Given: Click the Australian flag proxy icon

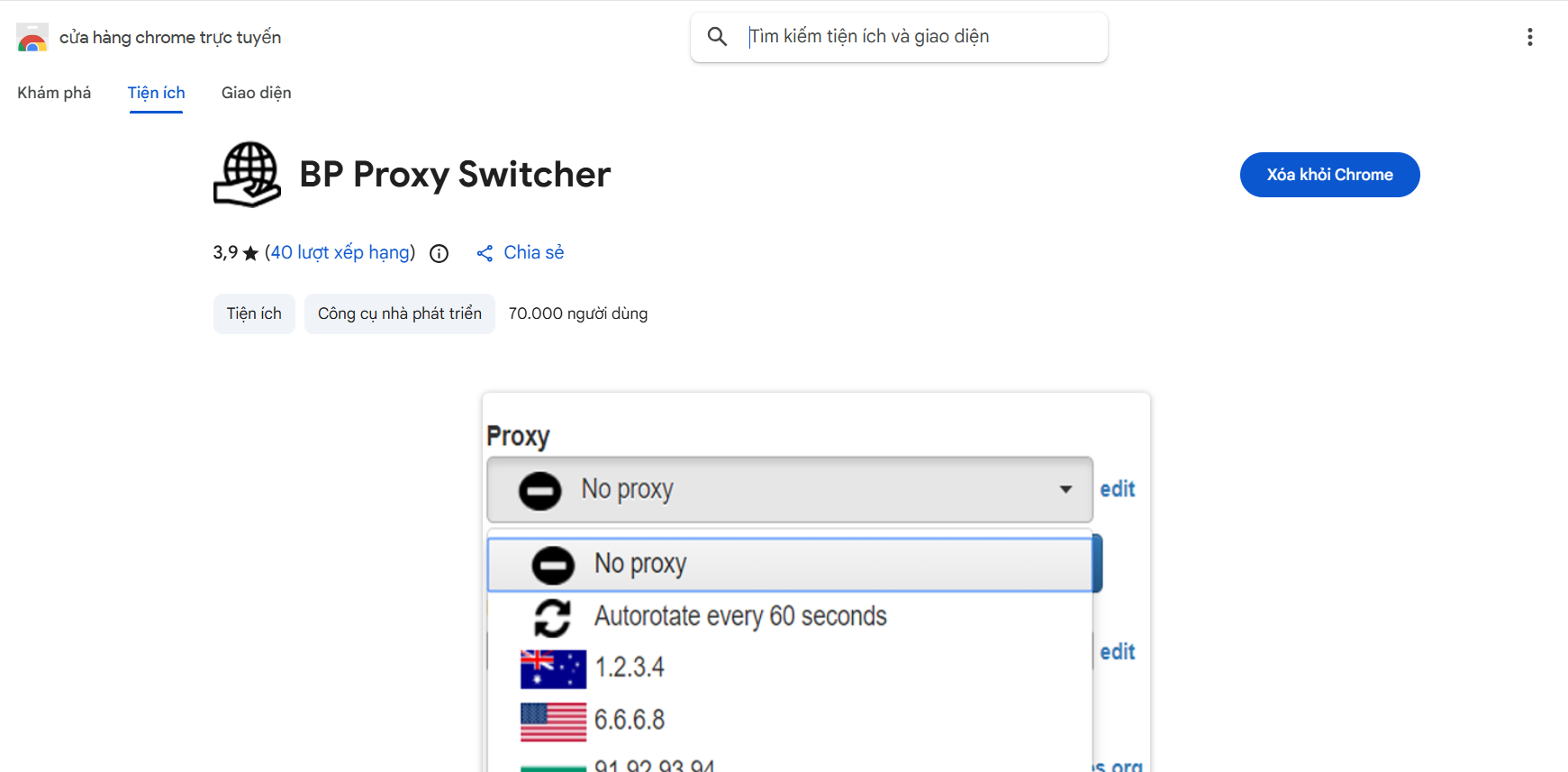Looking at the screenshot, I should click(553, 668).
